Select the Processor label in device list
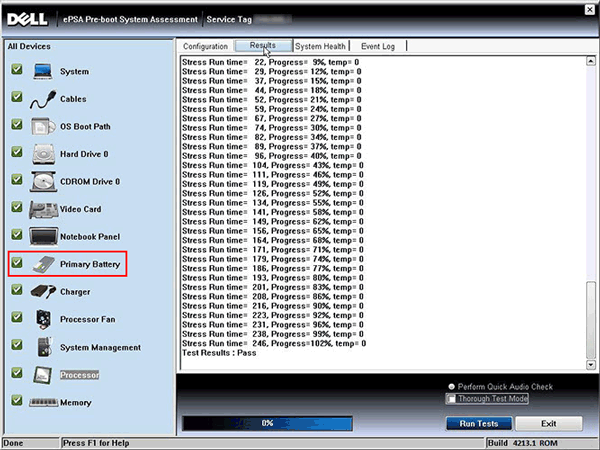Screen dimensions: 600x450 click(x=80, y=375)
